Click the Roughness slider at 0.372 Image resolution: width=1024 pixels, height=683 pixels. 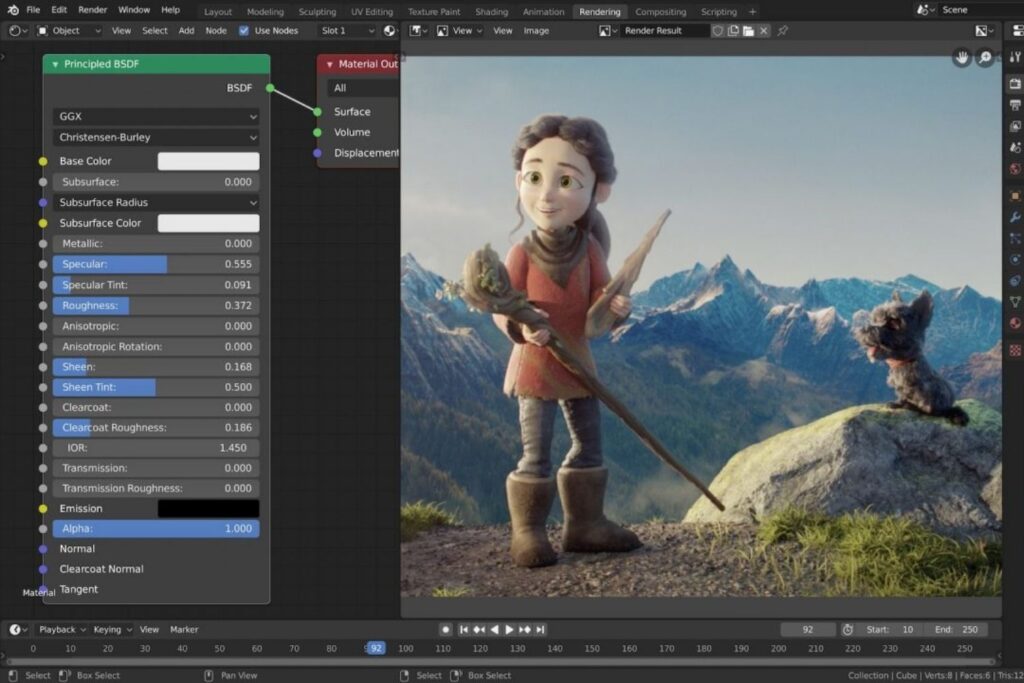(x=156, y=306)
